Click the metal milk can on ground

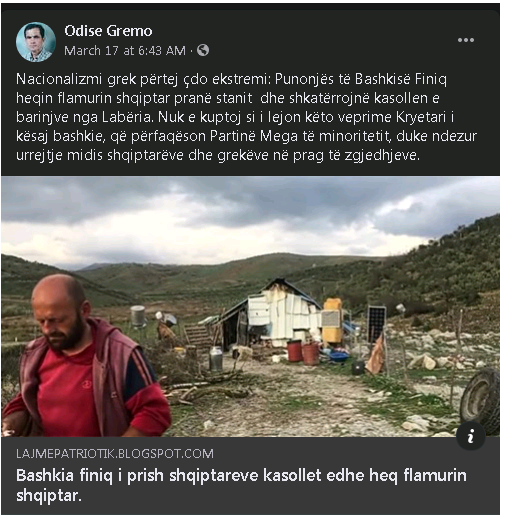coord(216,358)
